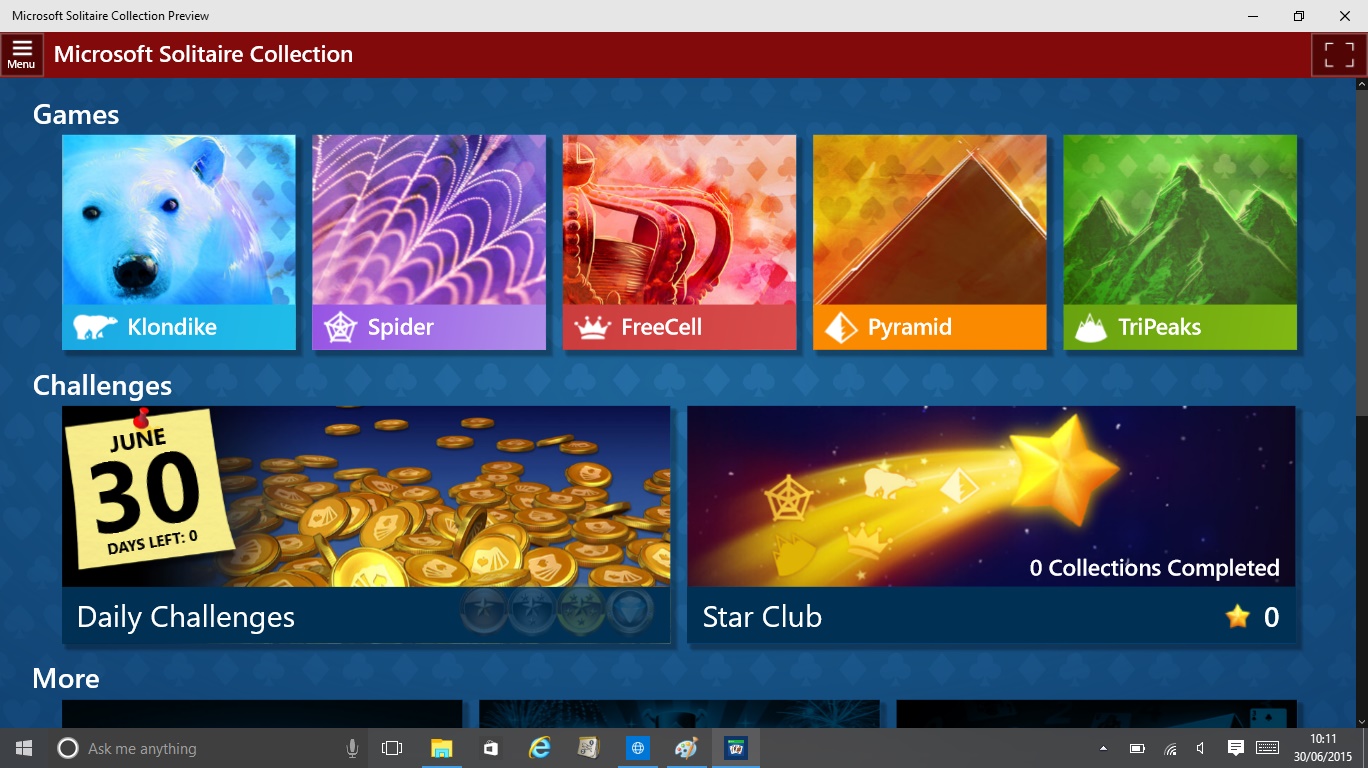Launch Internet Explorer from the taskbar
The width and height of the screenshot is (1368, 768).
539,748
